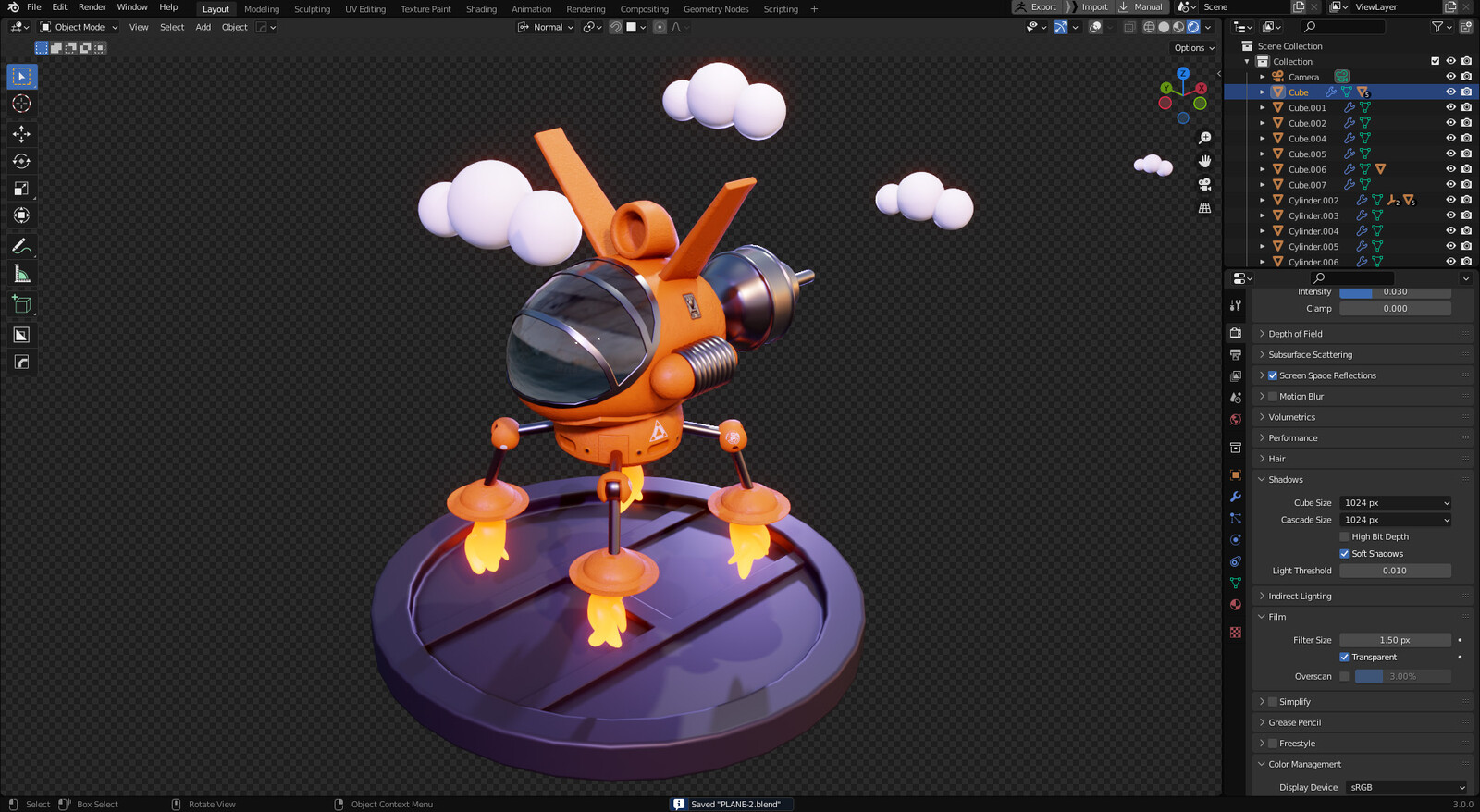The image size is (1480, 812).
Task: Click the Z axis on navigation gizmo
Action: pos(1183,73)
